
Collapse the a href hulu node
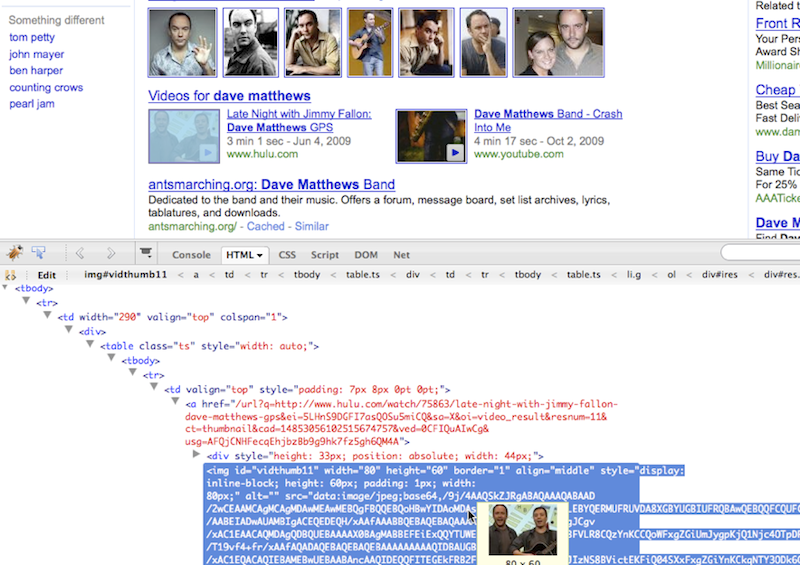coord(176,402)
